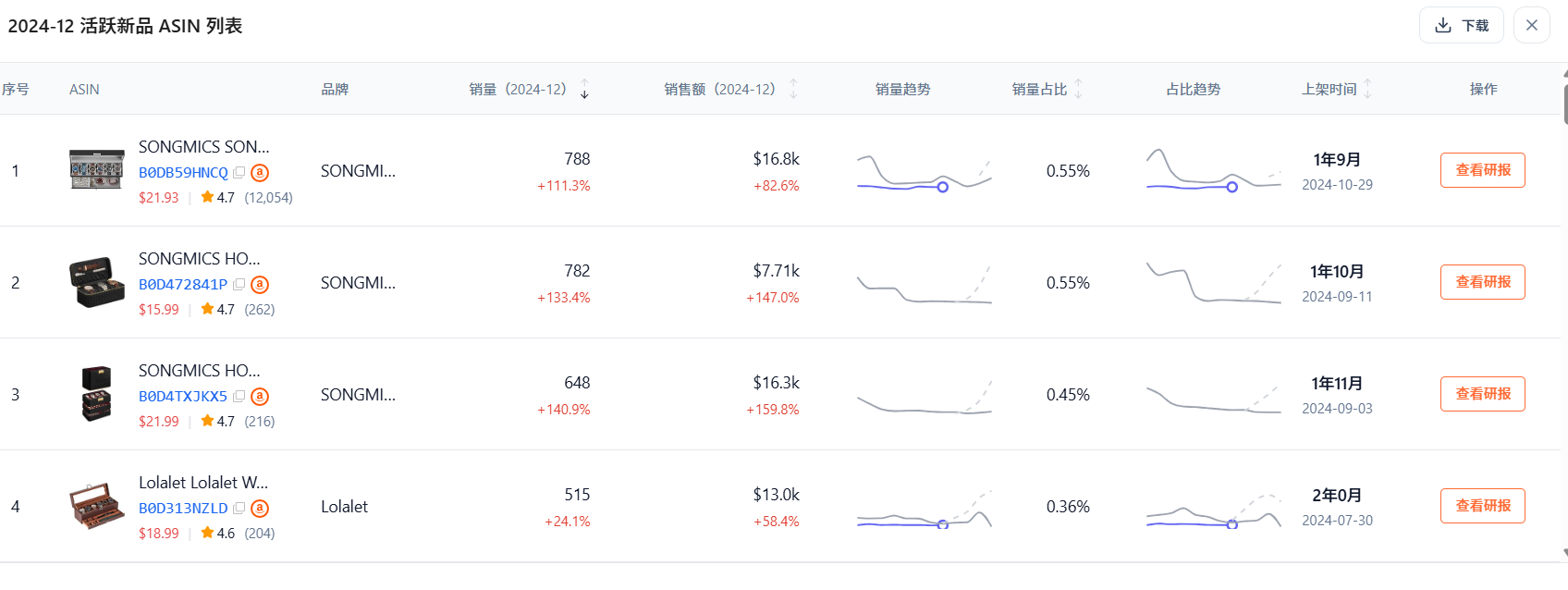Select sales revenue $16.8k
The image size is (1568, 590).
tap(776, 159)
